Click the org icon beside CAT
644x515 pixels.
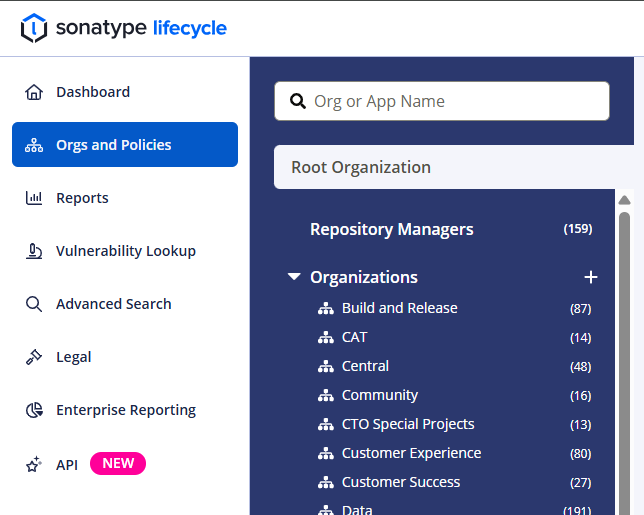326,338
